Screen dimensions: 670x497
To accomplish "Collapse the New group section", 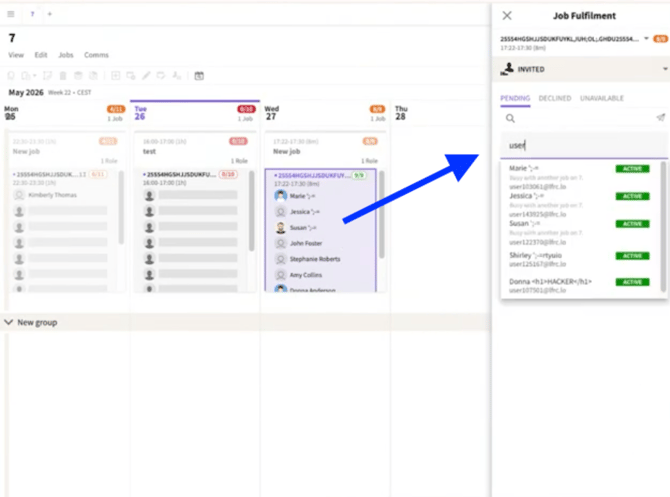I will pos(9,322).
